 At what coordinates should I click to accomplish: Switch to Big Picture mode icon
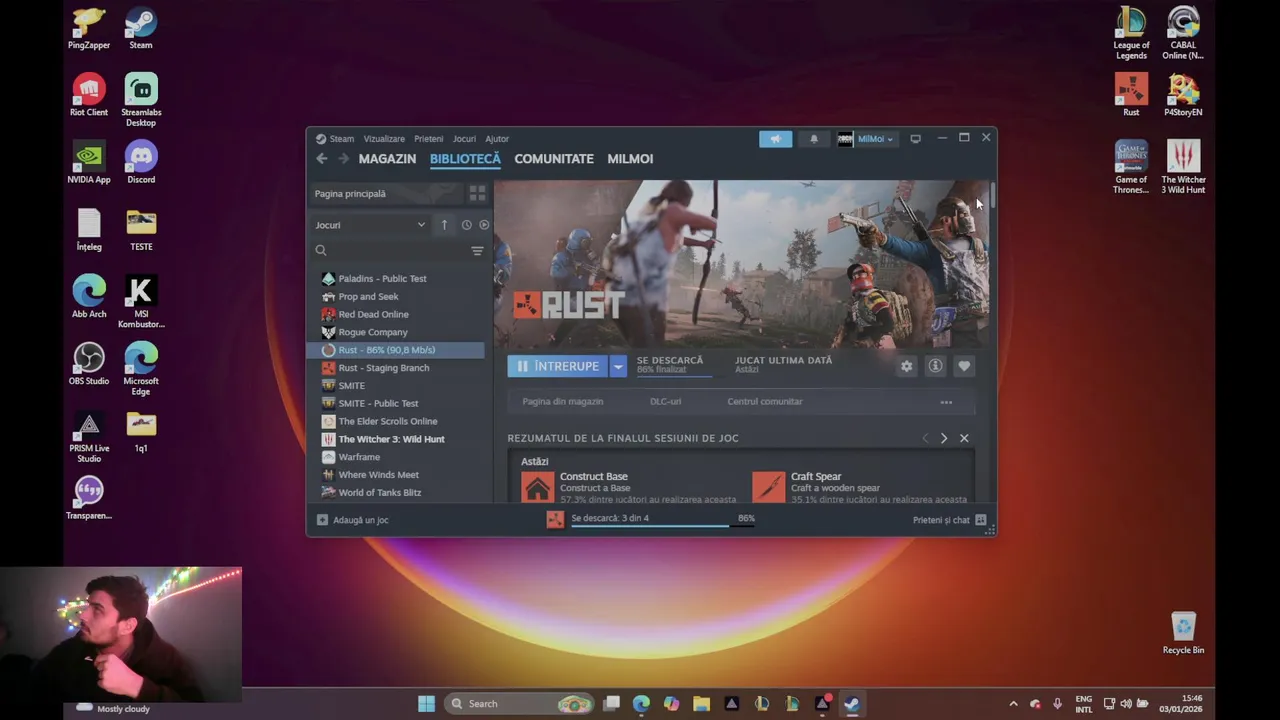tap(915, 139)
